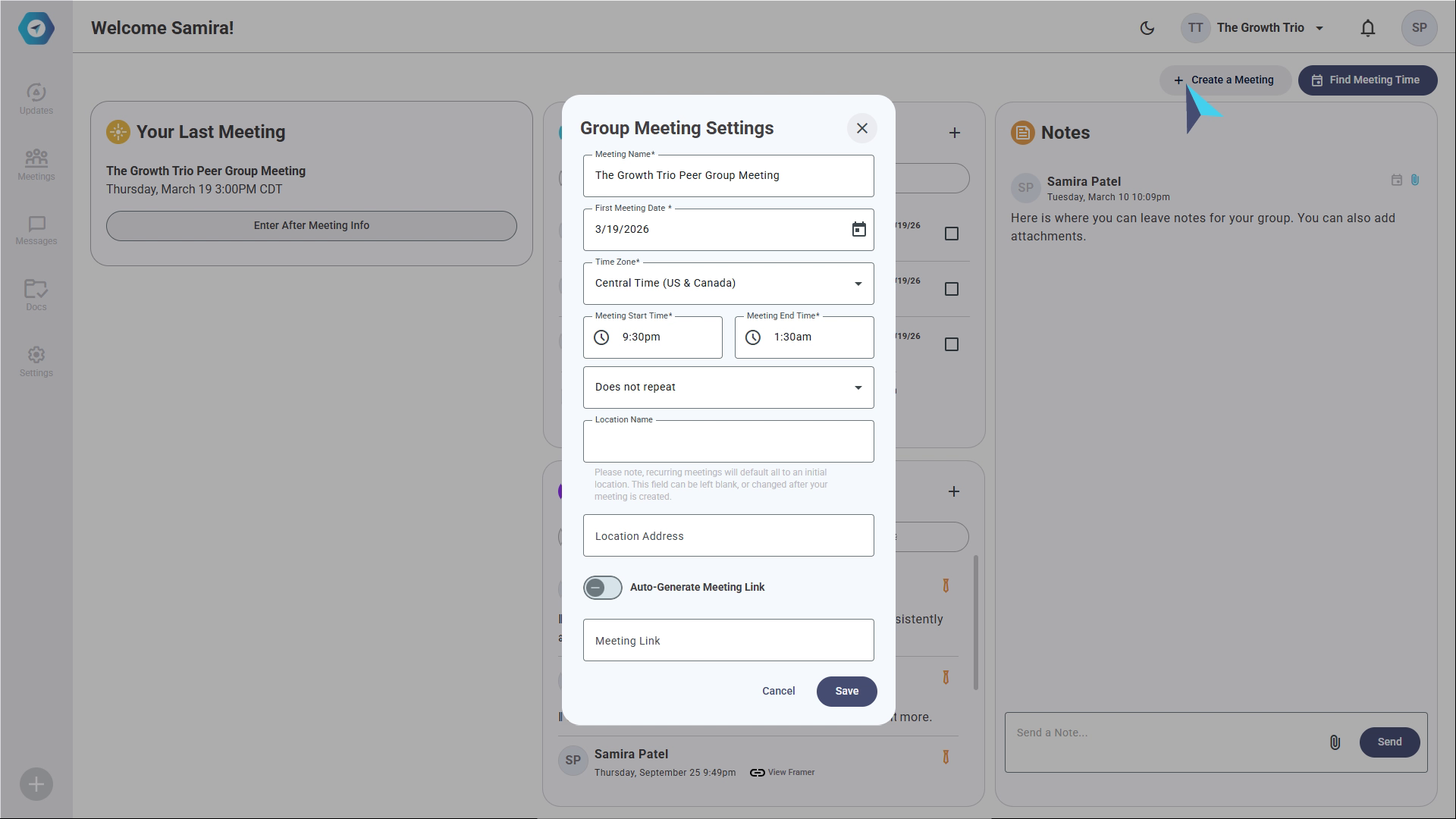The width and height of the screenshot is (1456, 819).
Task: Cancel the meeting settings dialog
Action: 778,691
